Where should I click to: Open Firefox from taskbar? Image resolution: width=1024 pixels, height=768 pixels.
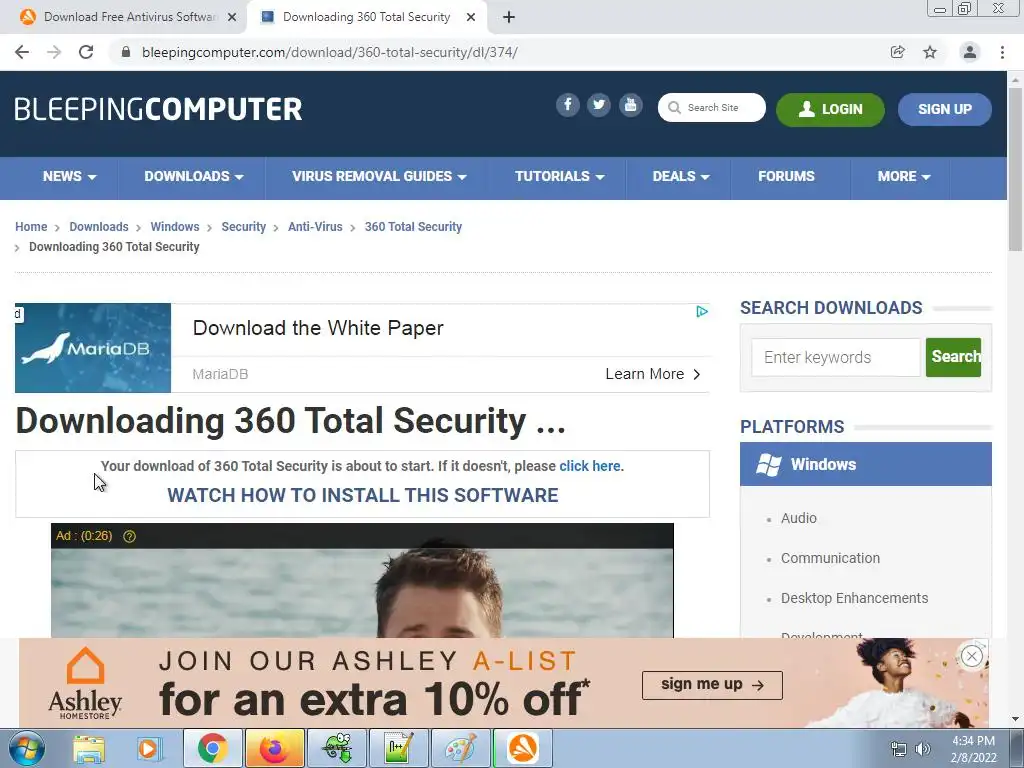coord(275,748)
